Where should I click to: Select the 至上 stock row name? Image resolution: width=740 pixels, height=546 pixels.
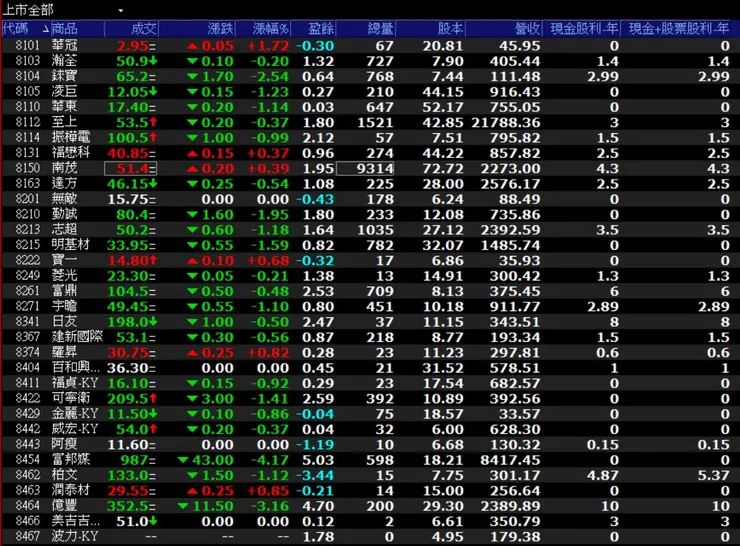[64, 122]
